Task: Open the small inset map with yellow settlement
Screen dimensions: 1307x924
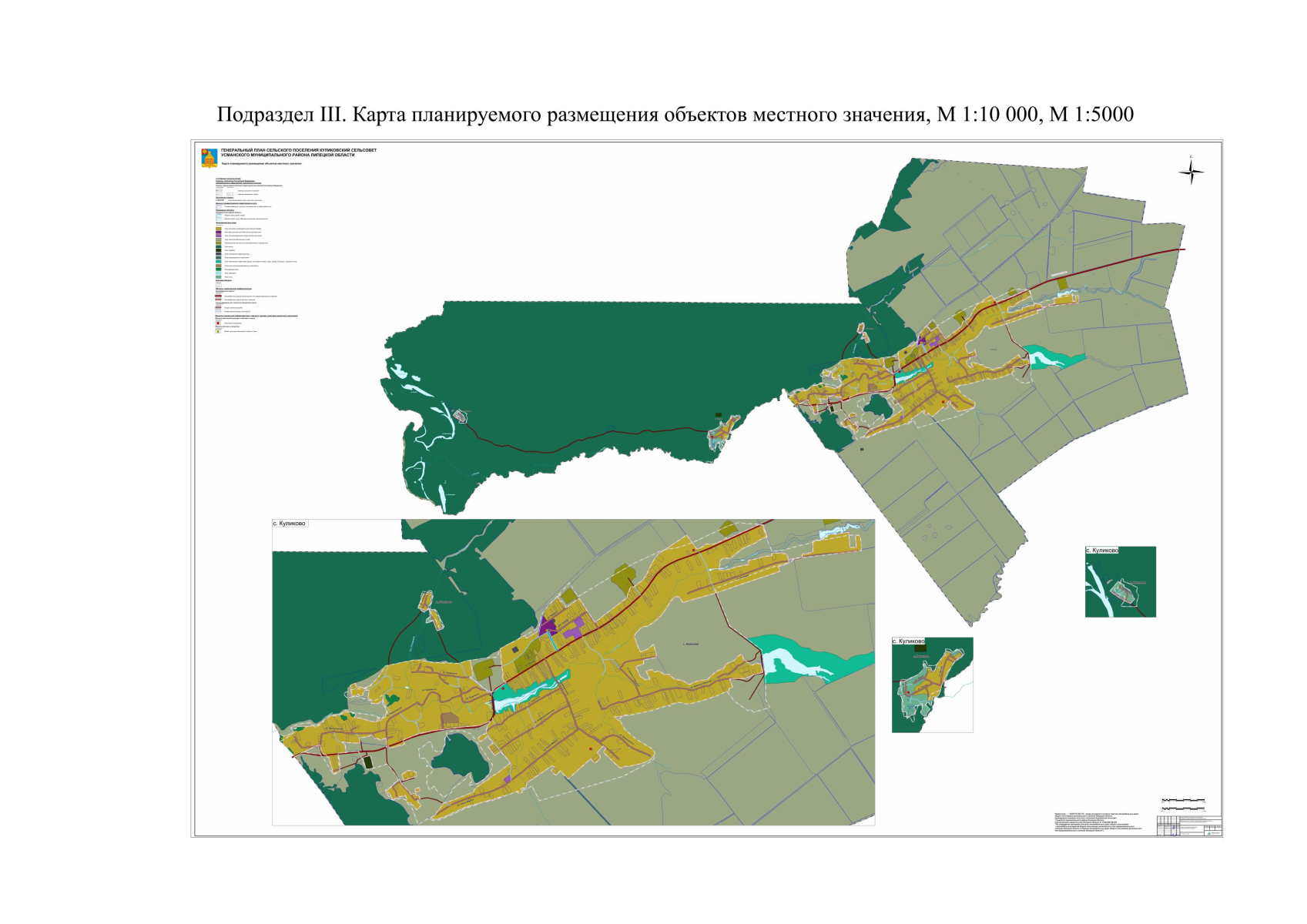Action: (932, 685)
